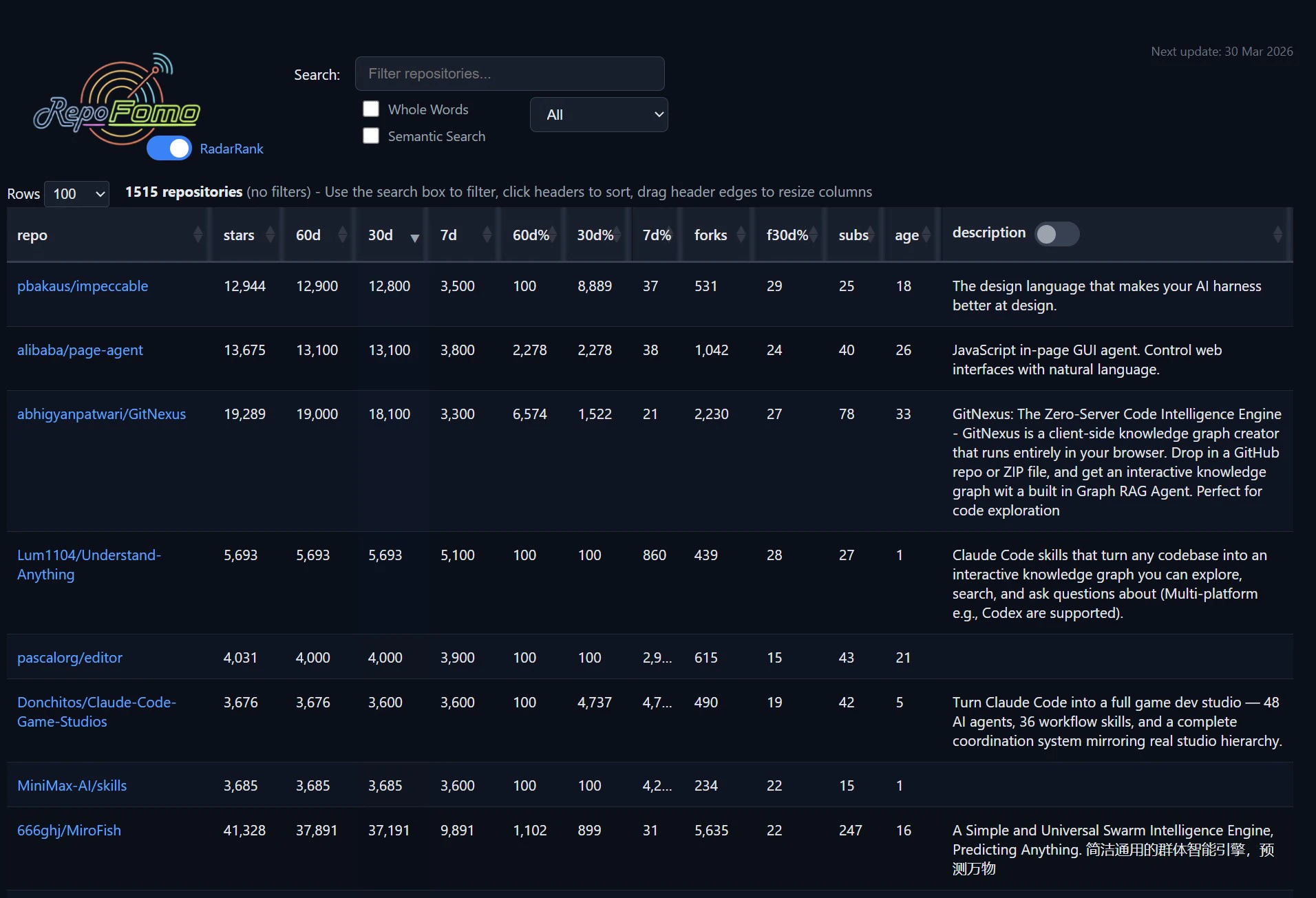Click the 4,737 30d% cell for Claude-Code-Game-Studios

point(594,703)
